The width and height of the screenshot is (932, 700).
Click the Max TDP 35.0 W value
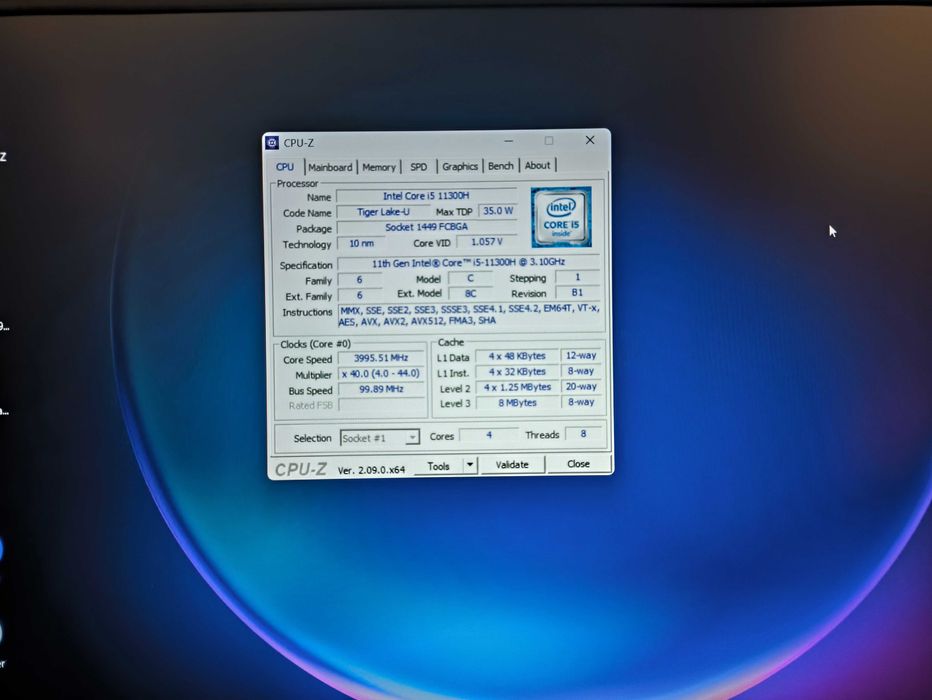click(498, 211)
